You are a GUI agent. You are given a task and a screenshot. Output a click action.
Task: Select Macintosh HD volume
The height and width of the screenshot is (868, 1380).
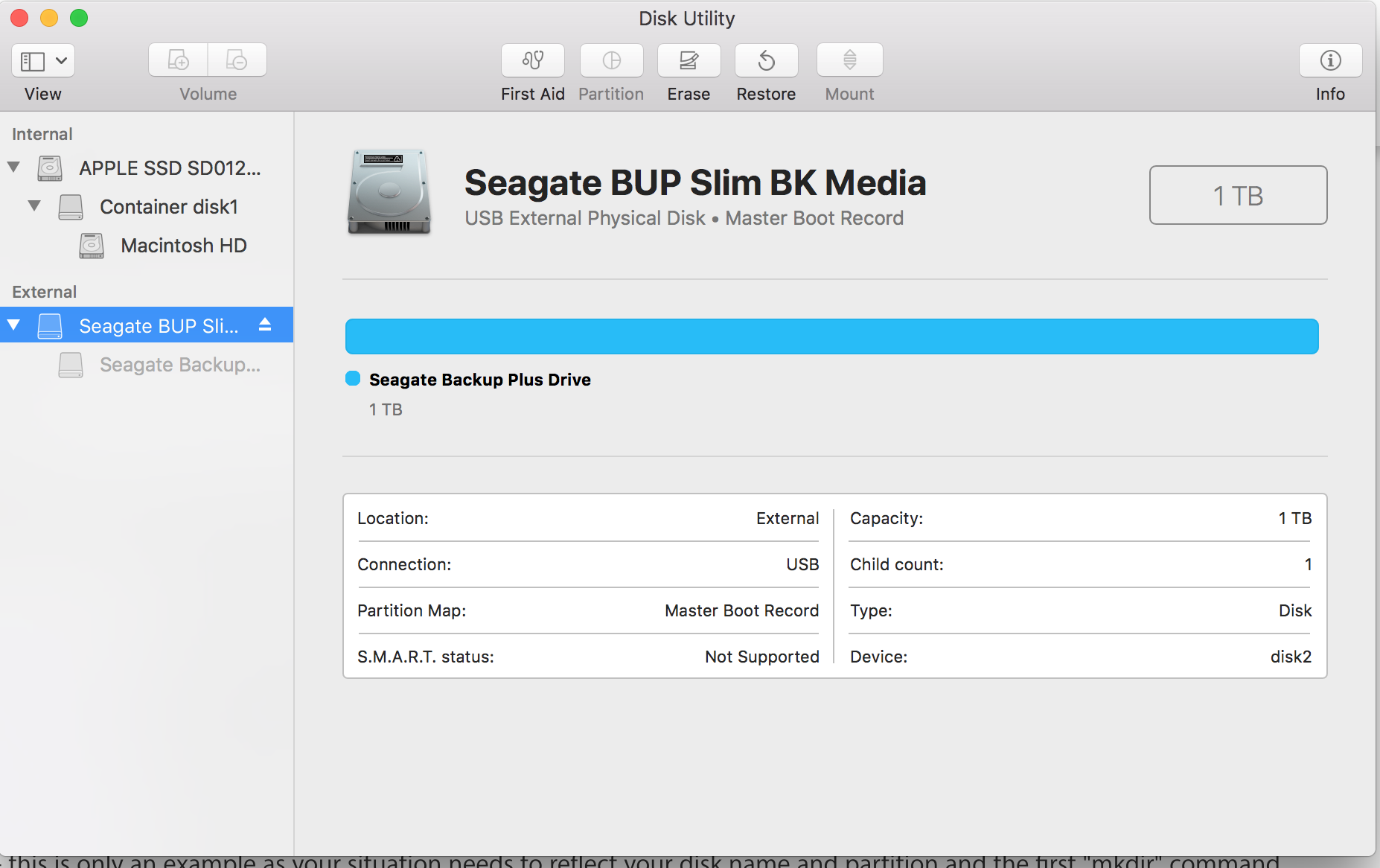pos(147,246)
